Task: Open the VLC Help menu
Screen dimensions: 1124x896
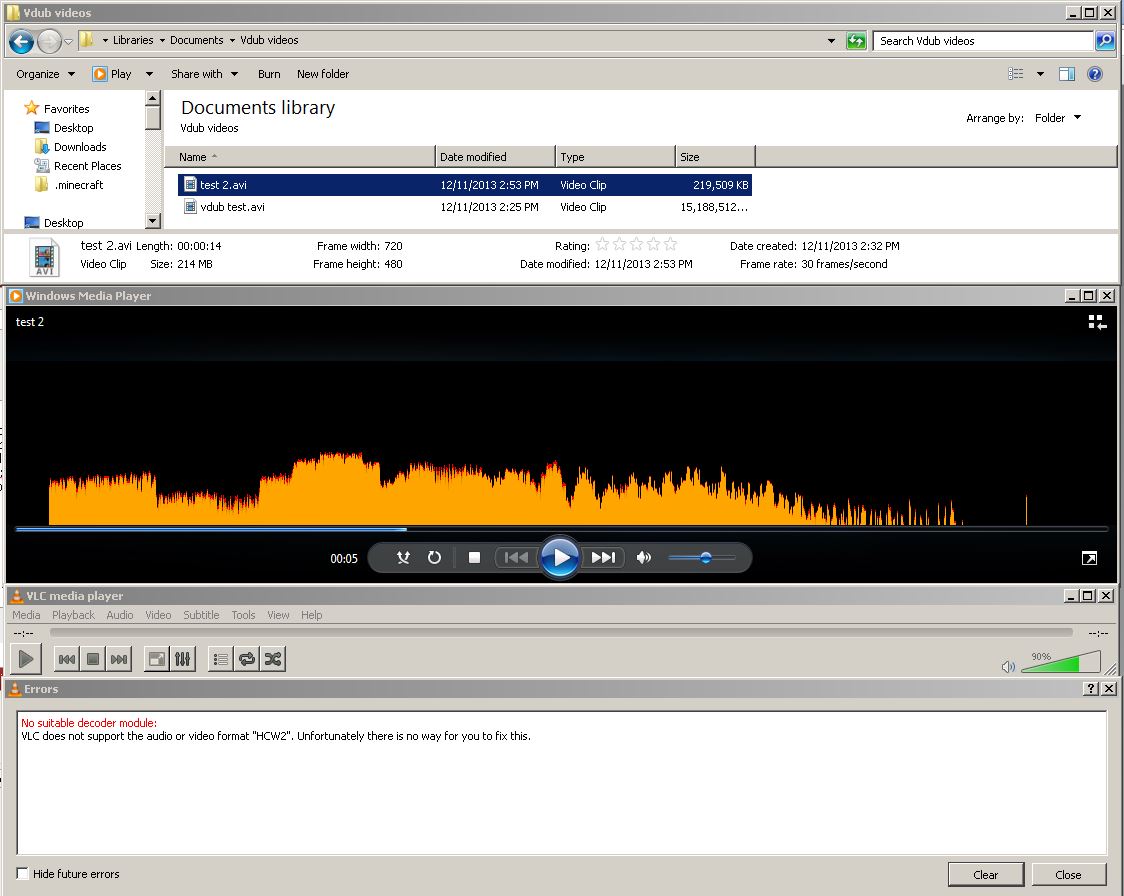Action: [x=311, y=615]
